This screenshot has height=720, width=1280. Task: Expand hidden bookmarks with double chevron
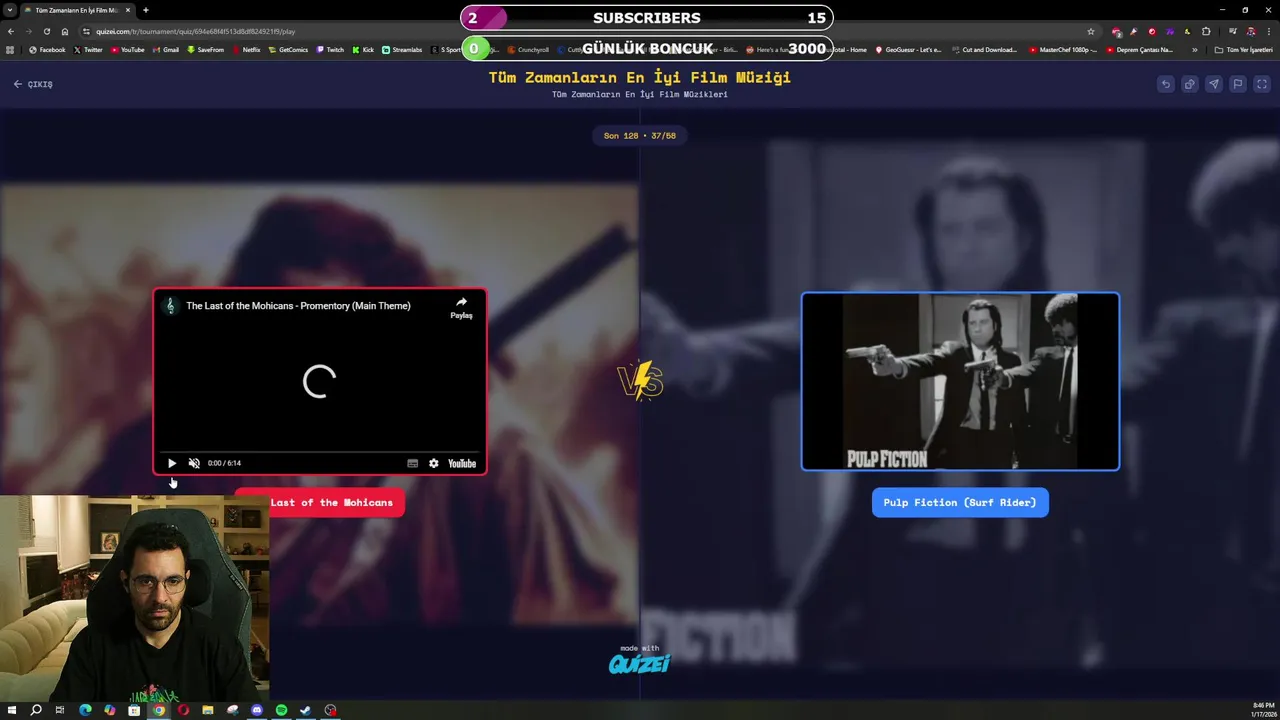click(1194, 49)
